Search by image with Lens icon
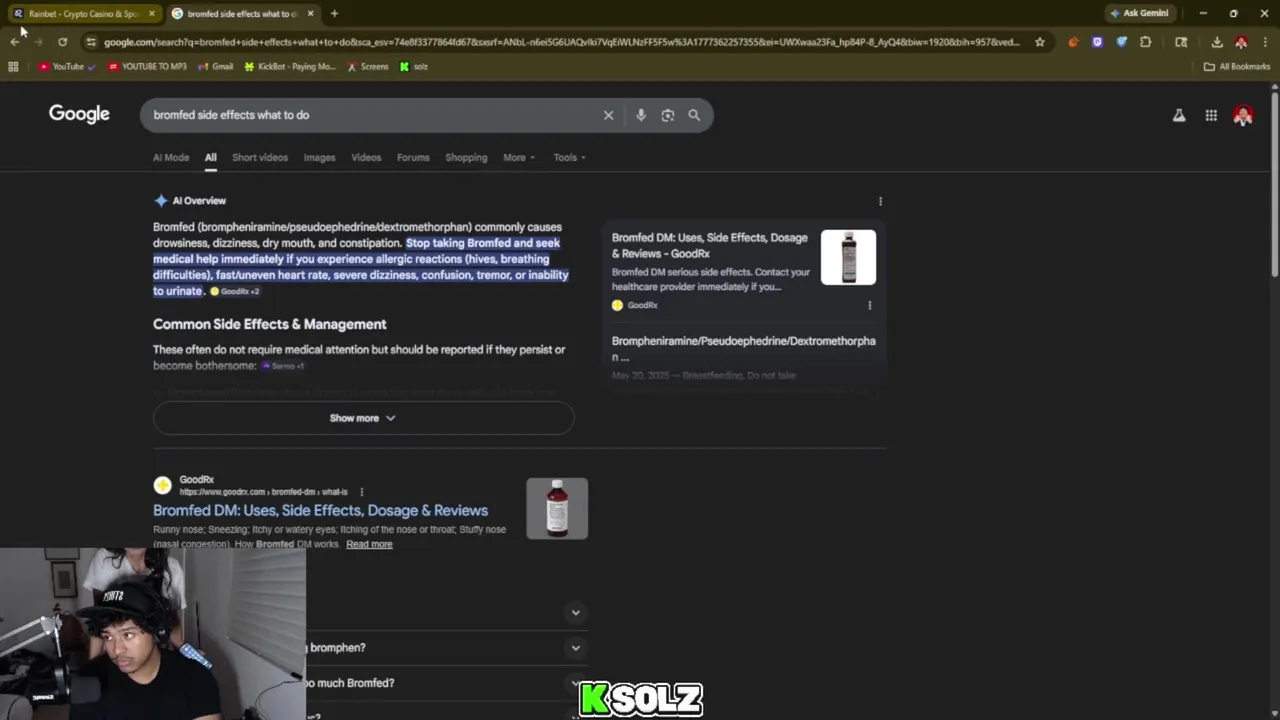The height and width of the screenshot is (720, 1280). coord(668,115)
